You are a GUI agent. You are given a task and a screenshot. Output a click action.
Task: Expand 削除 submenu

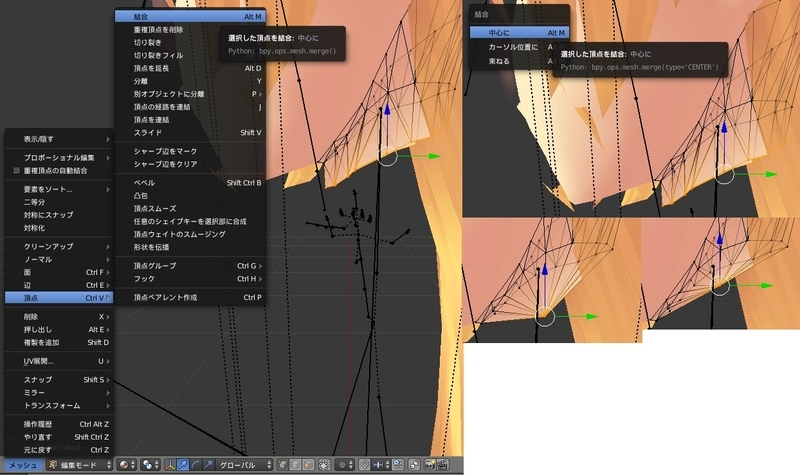pos(59,317)
